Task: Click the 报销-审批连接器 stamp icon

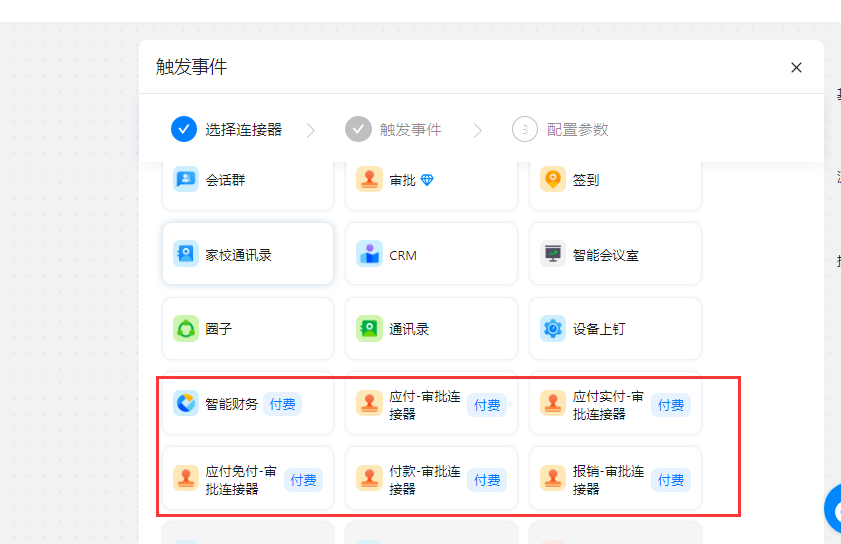Action: pyautogui.click(x=553, y=478)
